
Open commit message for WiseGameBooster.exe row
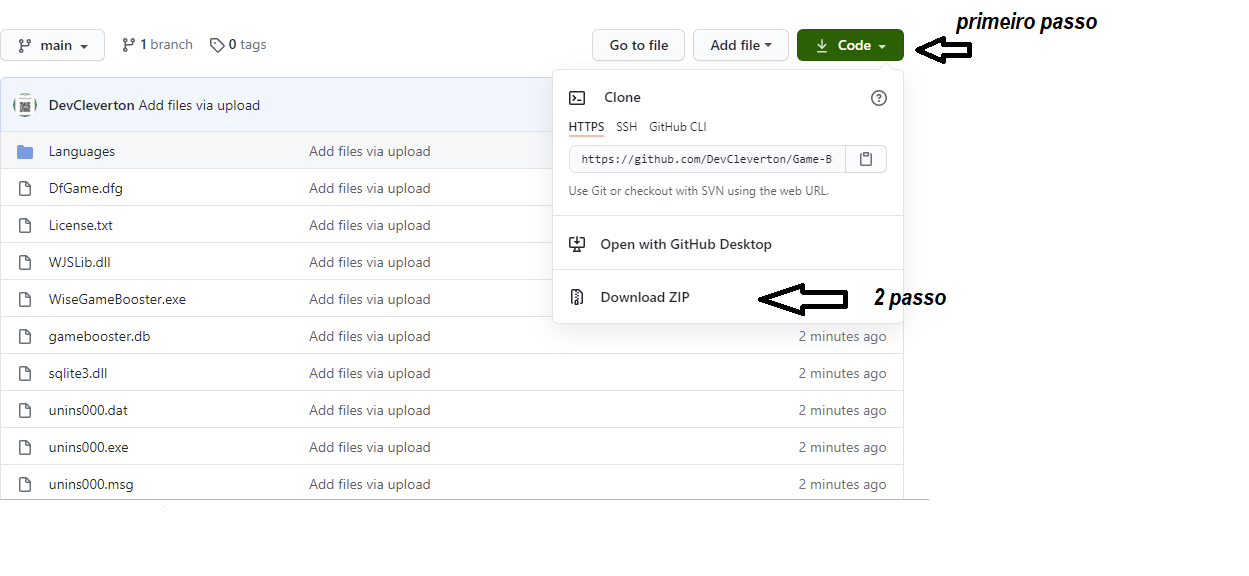(370, 299)
